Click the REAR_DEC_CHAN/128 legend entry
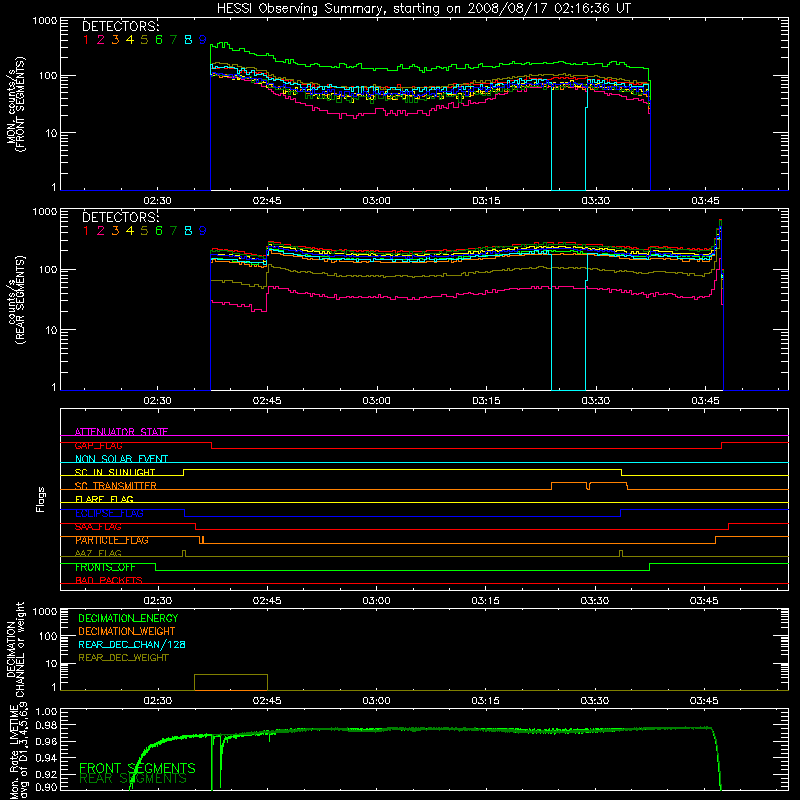Viewport: 800px width, 800px height. [x=132, y=645]
